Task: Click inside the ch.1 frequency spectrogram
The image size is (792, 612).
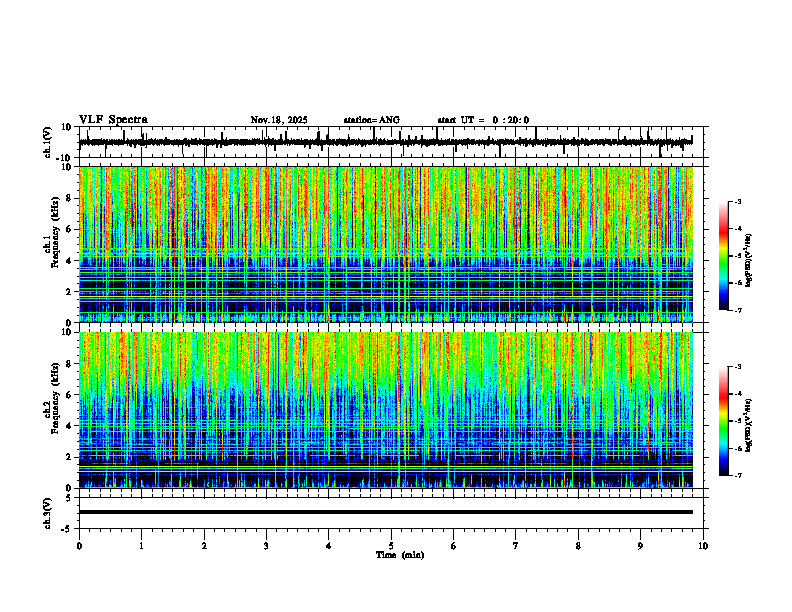Action: pos(385,244)
